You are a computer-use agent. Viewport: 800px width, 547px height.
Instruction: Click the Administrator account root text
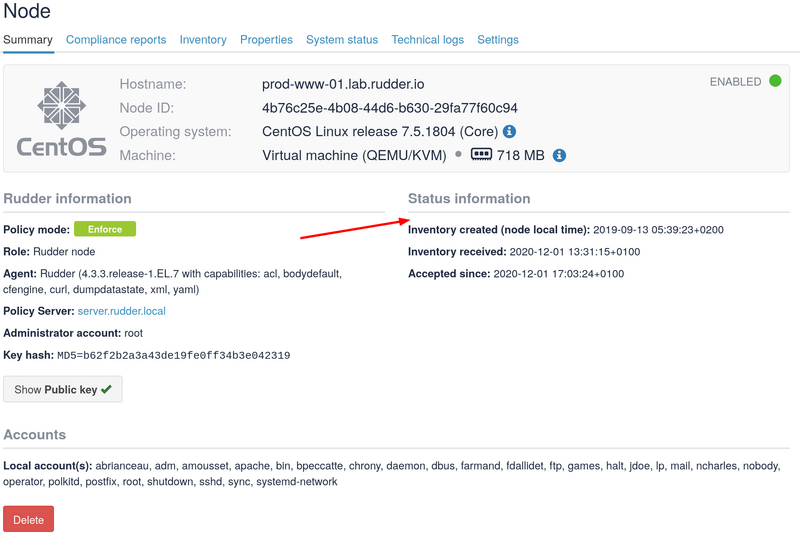(73, 333)
